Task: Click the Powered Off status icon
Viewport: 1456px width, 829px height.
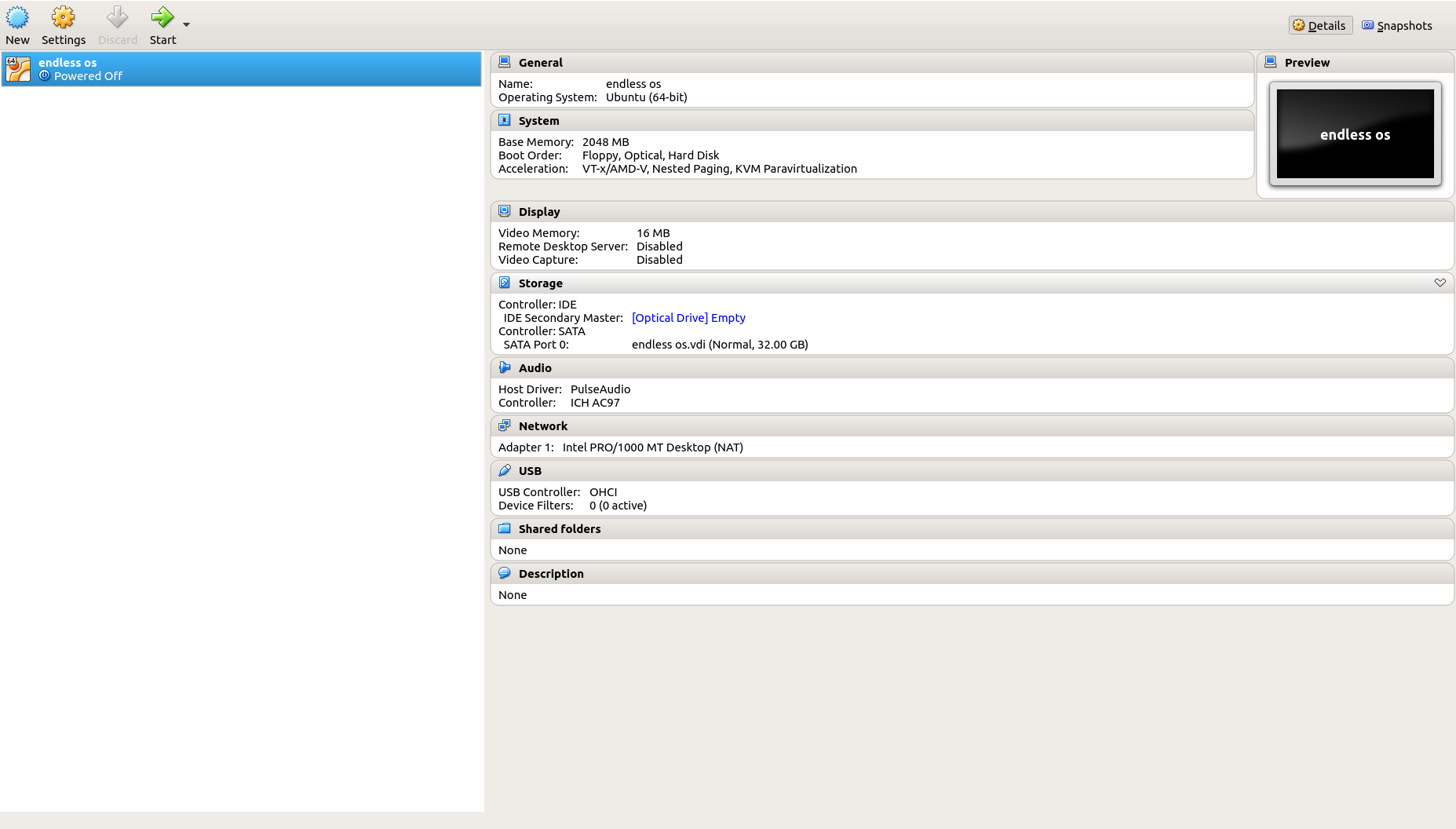Action: [x=45, y=75]
